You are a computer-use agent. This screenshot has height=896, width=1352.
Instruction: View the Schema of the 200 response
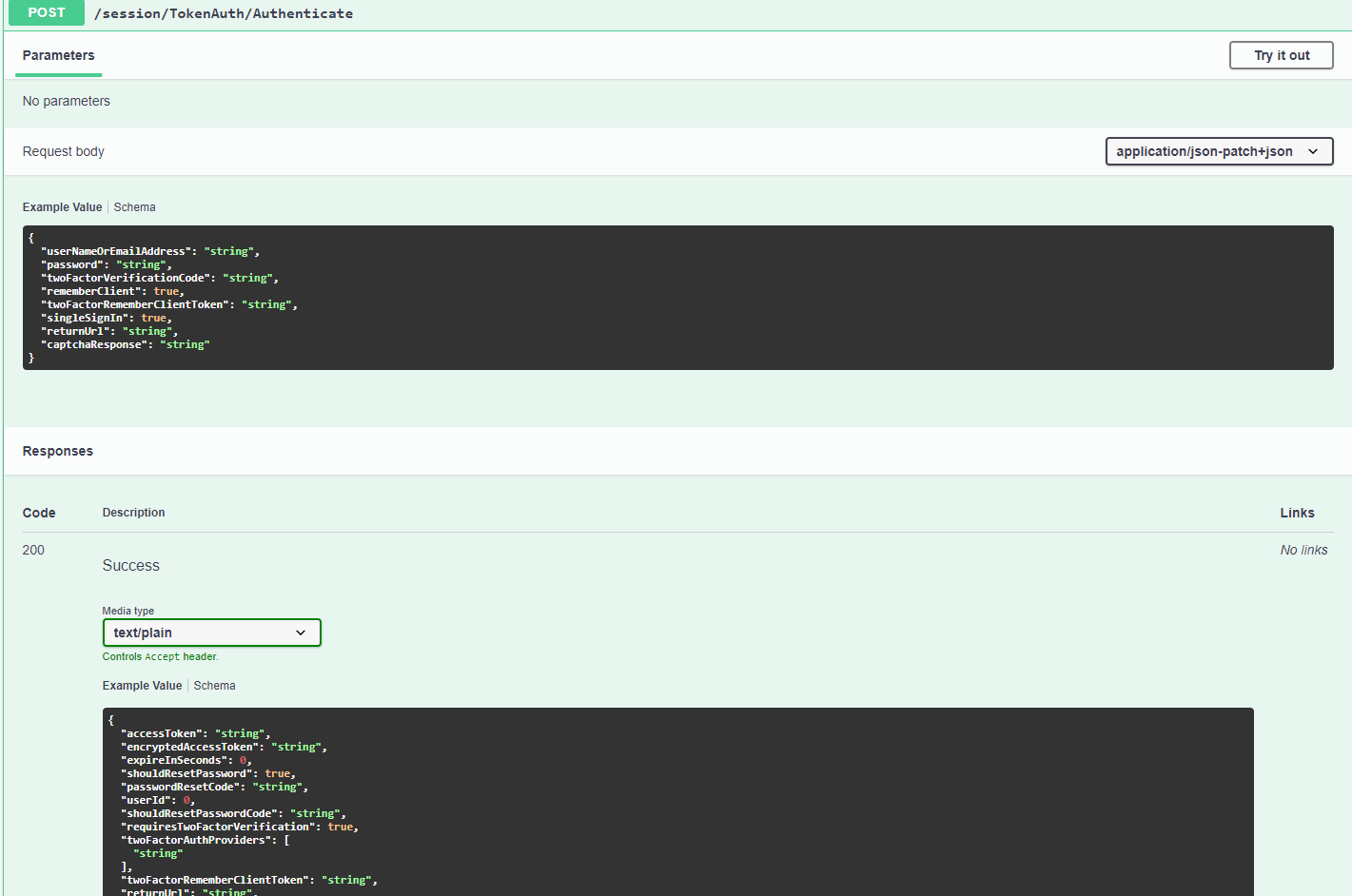(214, 686)
